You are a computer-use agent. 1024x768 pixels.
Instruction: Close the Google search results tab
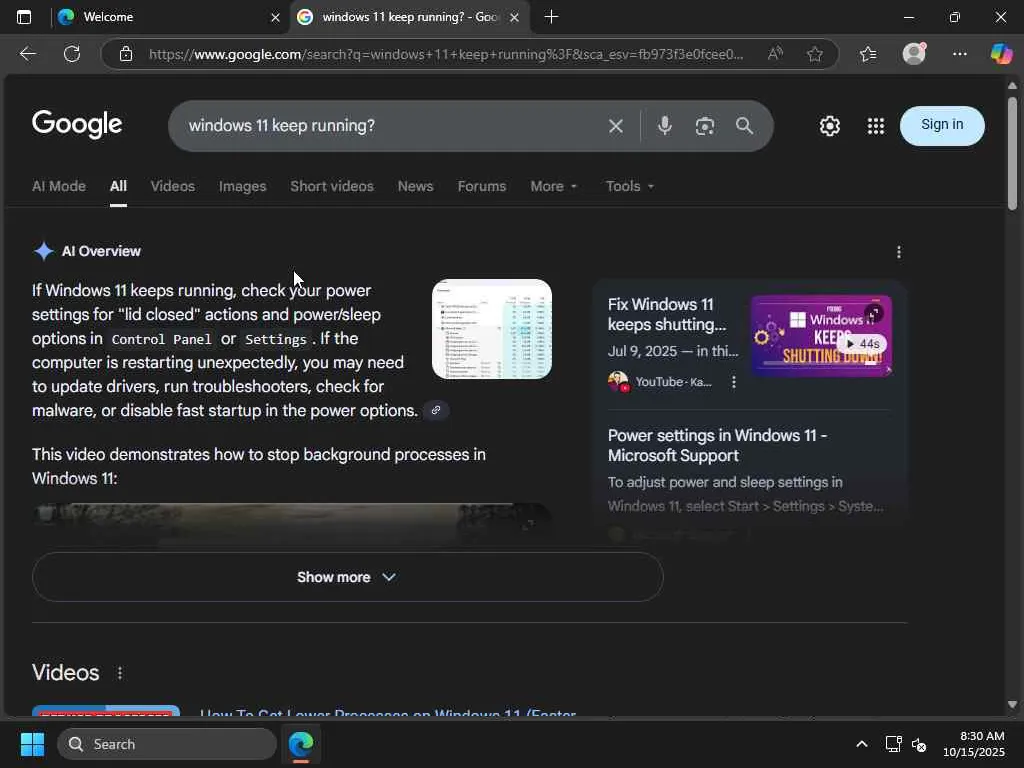[x=514, y=18]
